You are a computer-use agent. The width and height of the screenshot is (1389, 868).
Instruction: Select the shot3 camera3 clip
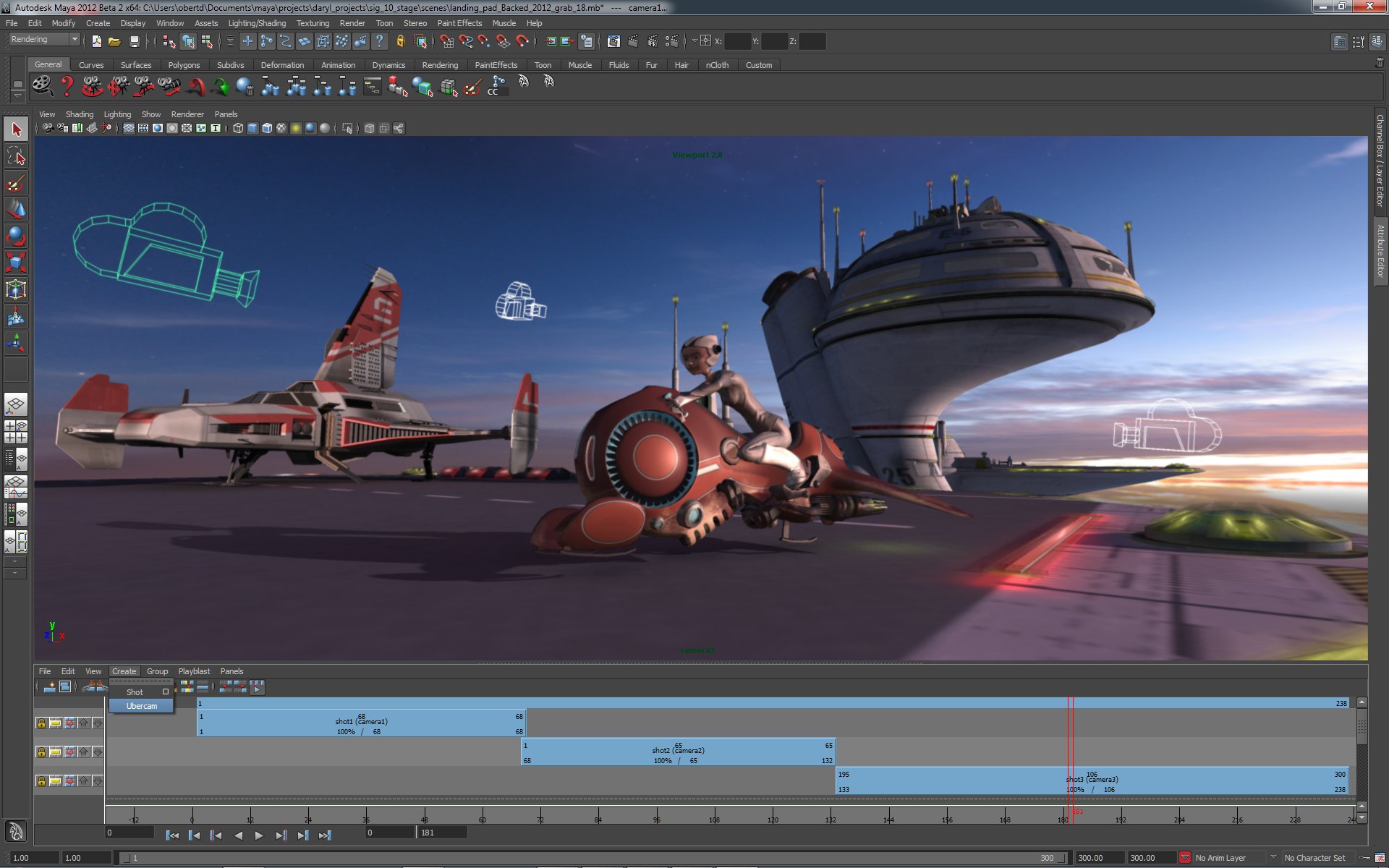[1092, 781]
